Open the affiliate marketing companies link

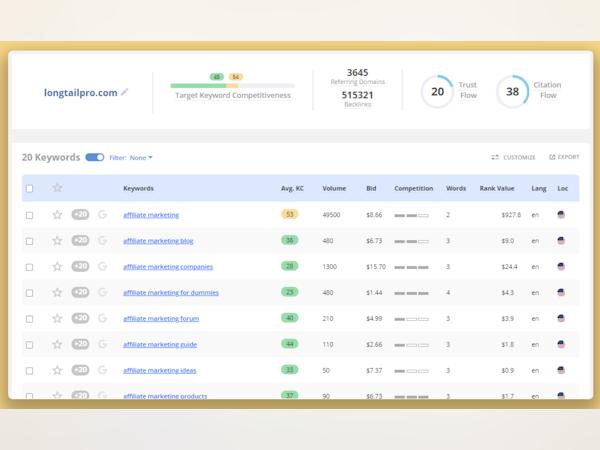click(168, 267)
